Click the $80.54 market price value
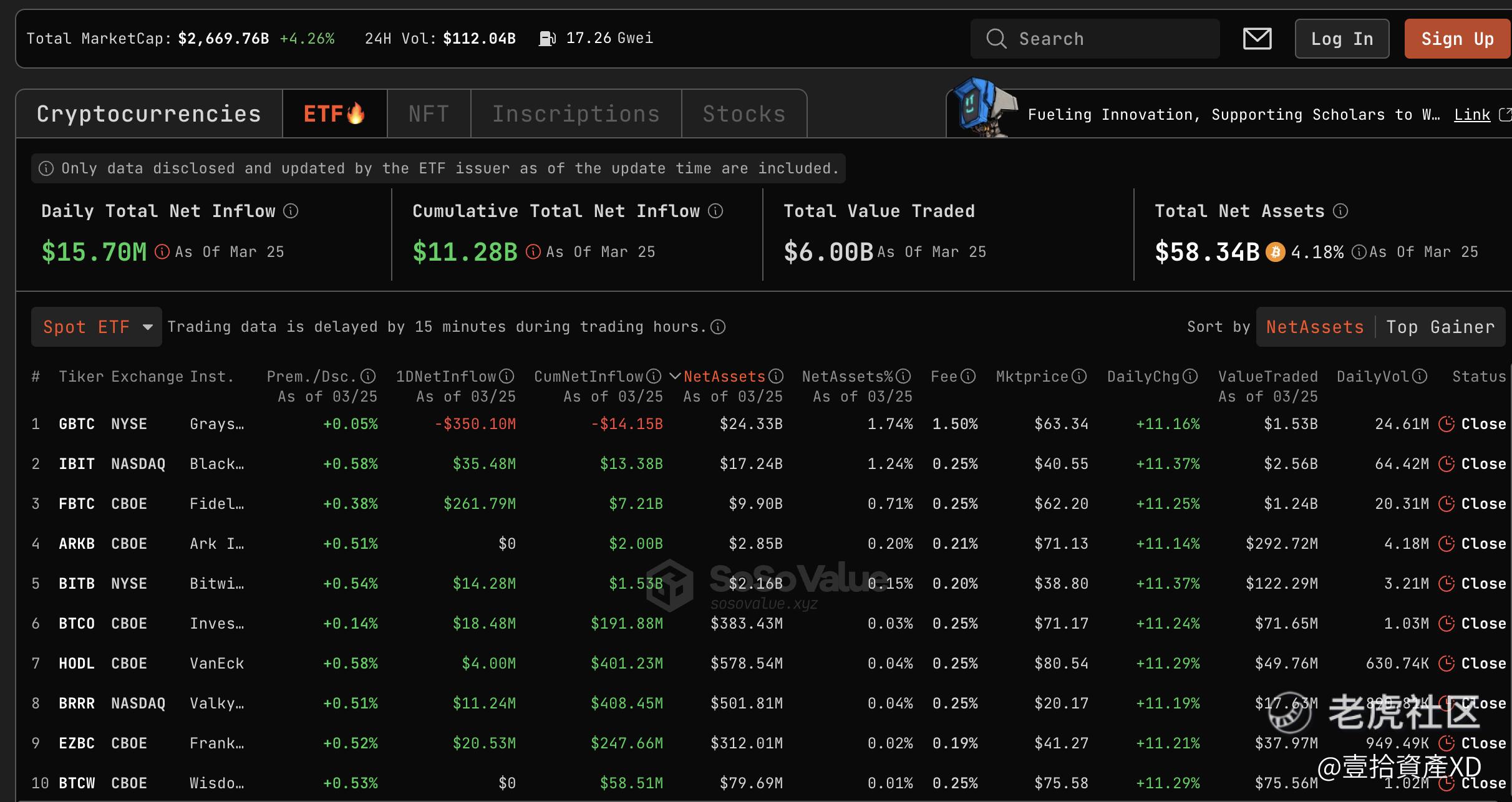Viewport: 1512px width, 802px height. point(1061,664)
